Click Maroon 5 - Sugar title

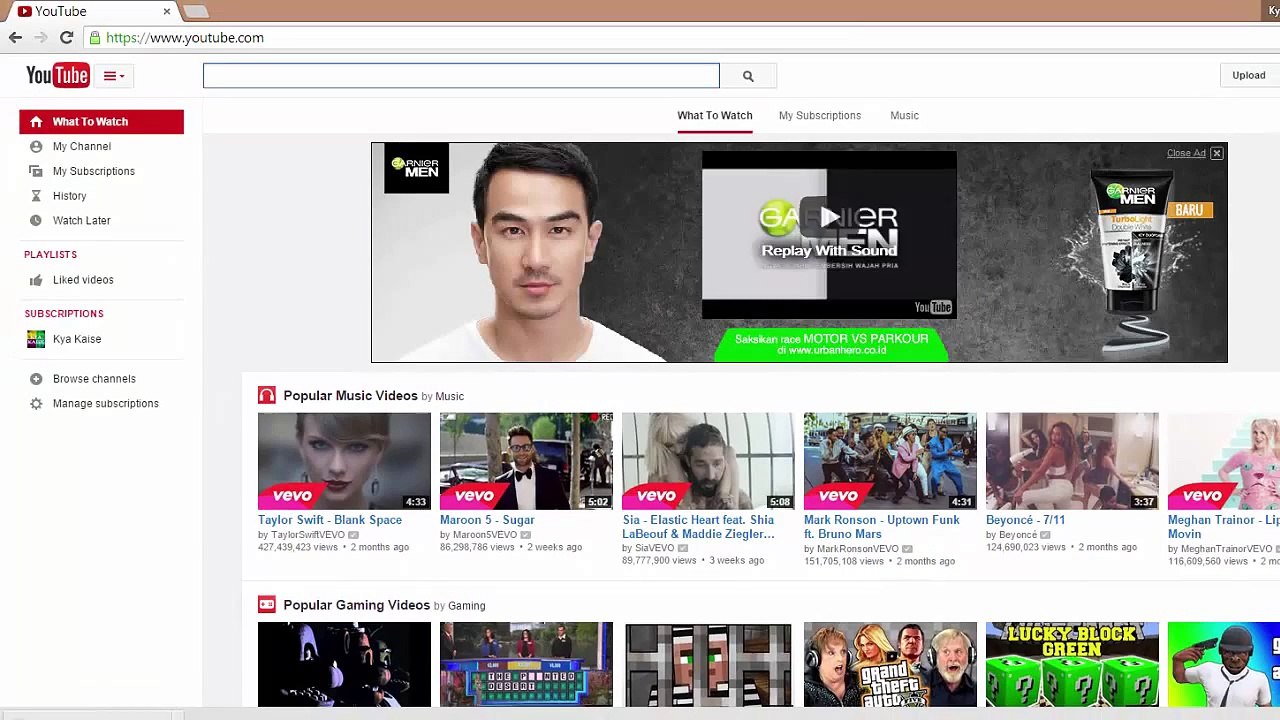pyautogui.click(x=487, y=520)
